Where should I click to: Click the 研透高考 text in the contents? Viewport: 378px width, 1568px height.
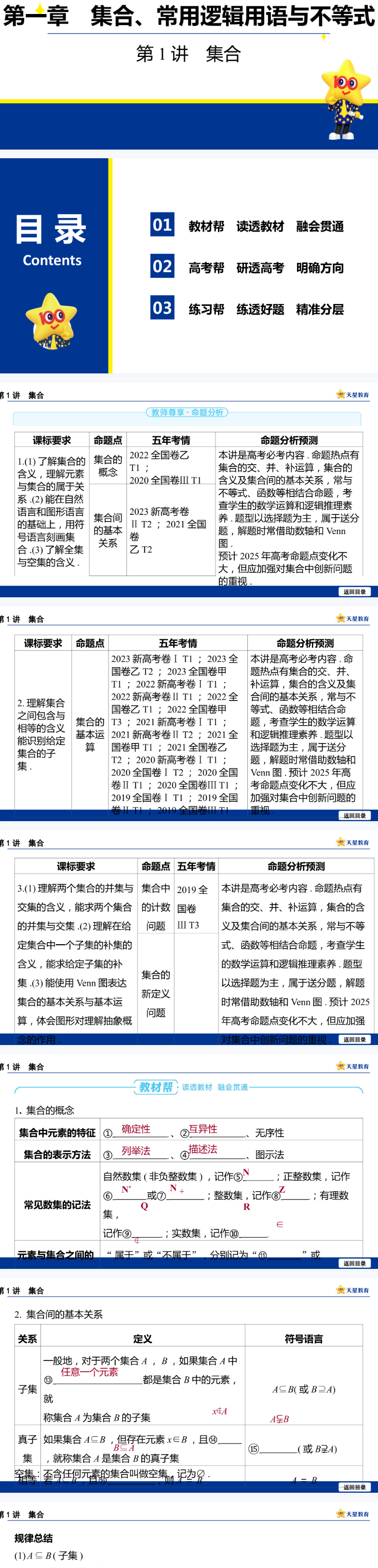pos(260,268)
